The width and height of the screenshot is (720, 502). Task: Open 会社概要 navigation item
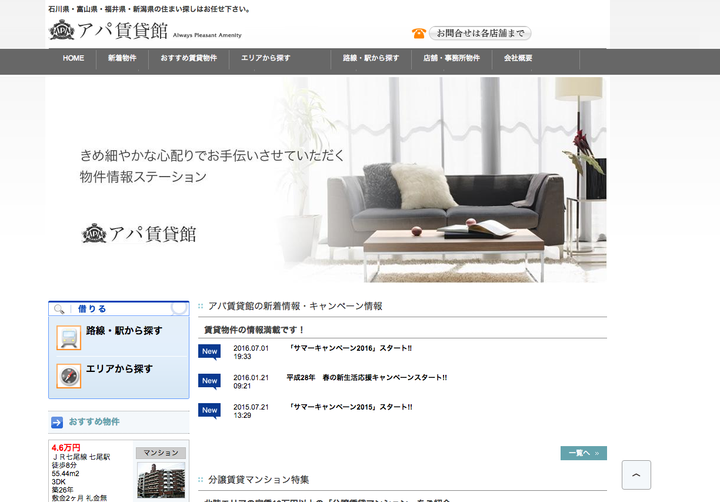pos(518,58)
